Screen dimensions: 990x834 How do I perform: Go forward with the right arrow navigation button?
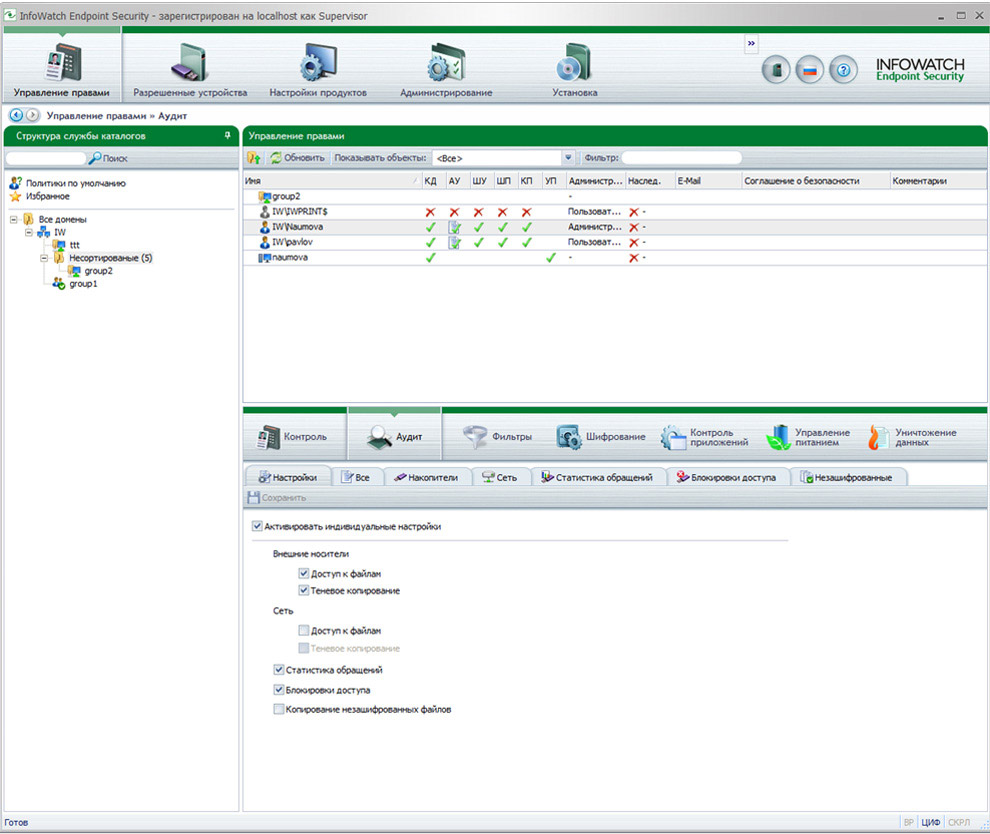[x=32, y=115]
